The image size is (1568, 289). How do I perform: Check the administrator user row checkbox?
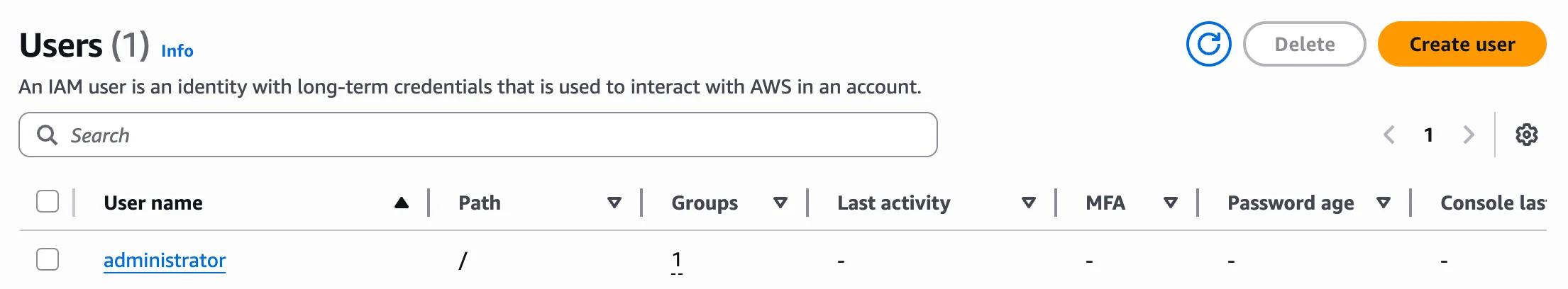click(x=48, y=259)
